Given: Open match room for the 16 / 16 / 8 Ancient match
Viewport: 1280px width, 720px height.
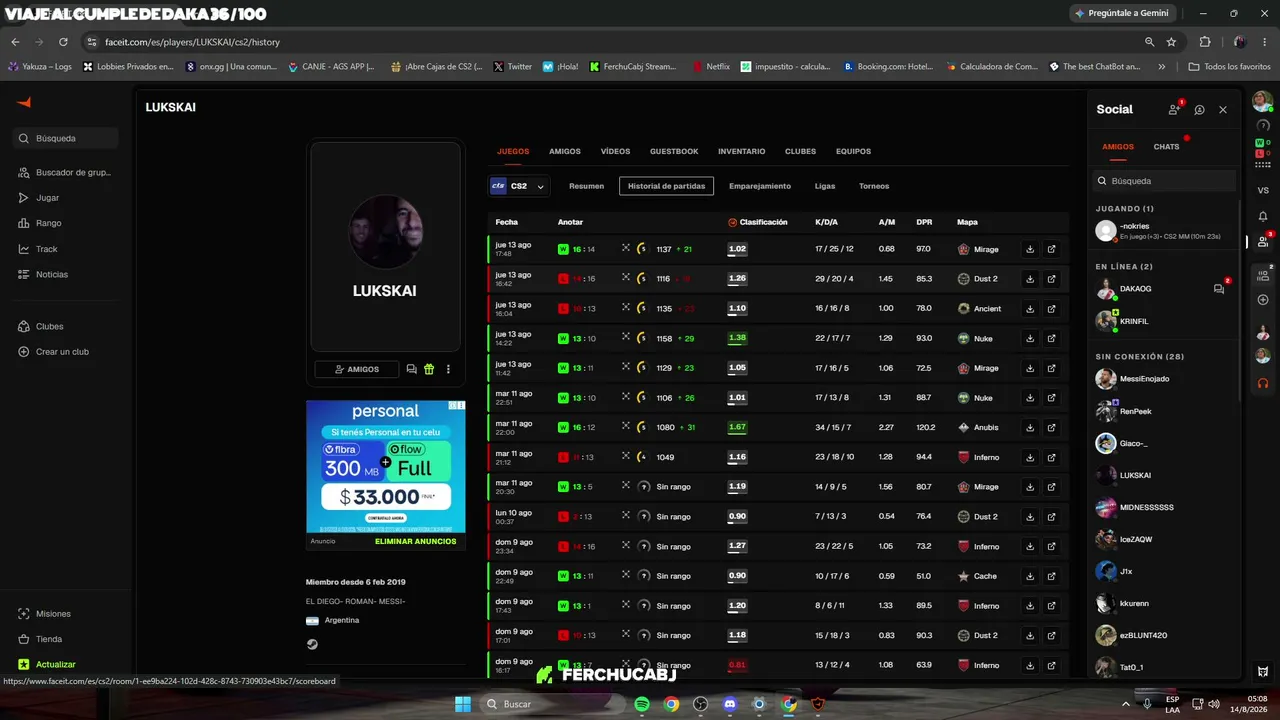Looking at the screenshot, I should tap(1052, 309).
